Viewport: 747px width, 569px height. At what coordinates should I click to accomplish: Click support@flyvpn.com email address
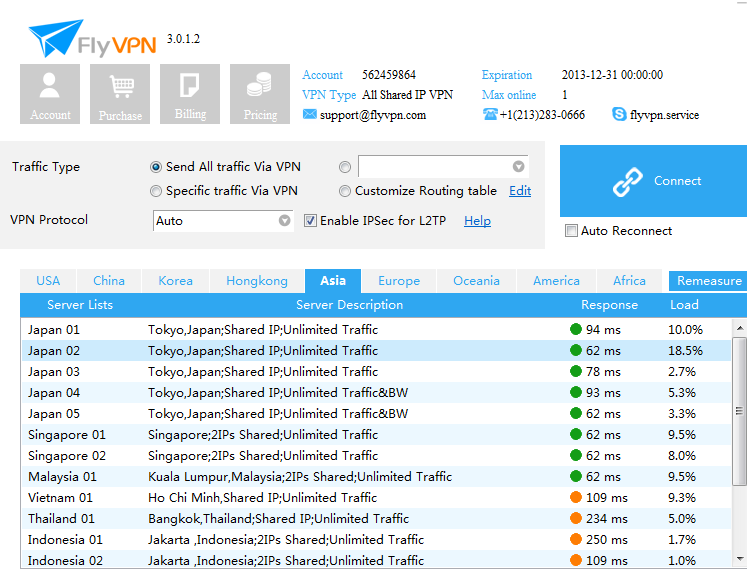373,115
